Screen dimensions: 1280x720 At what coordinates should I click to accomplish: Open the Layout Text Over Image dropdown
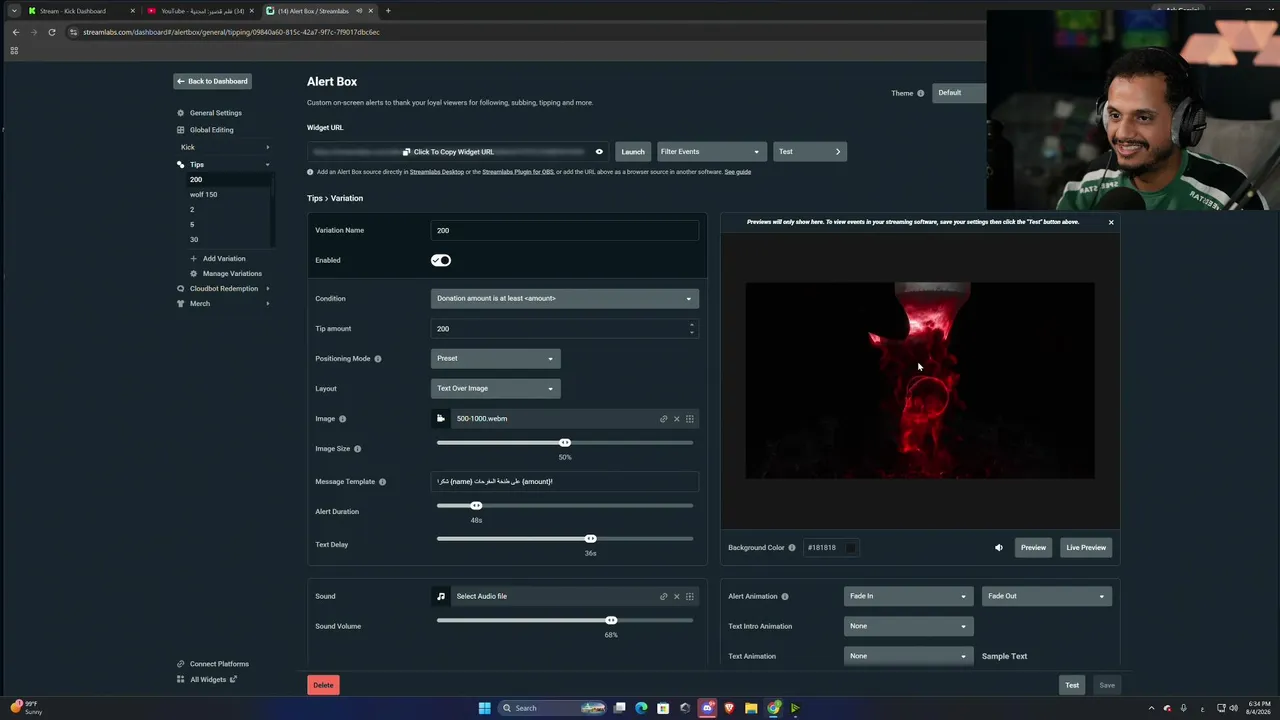pyautogui.click(x=496, y=388)
